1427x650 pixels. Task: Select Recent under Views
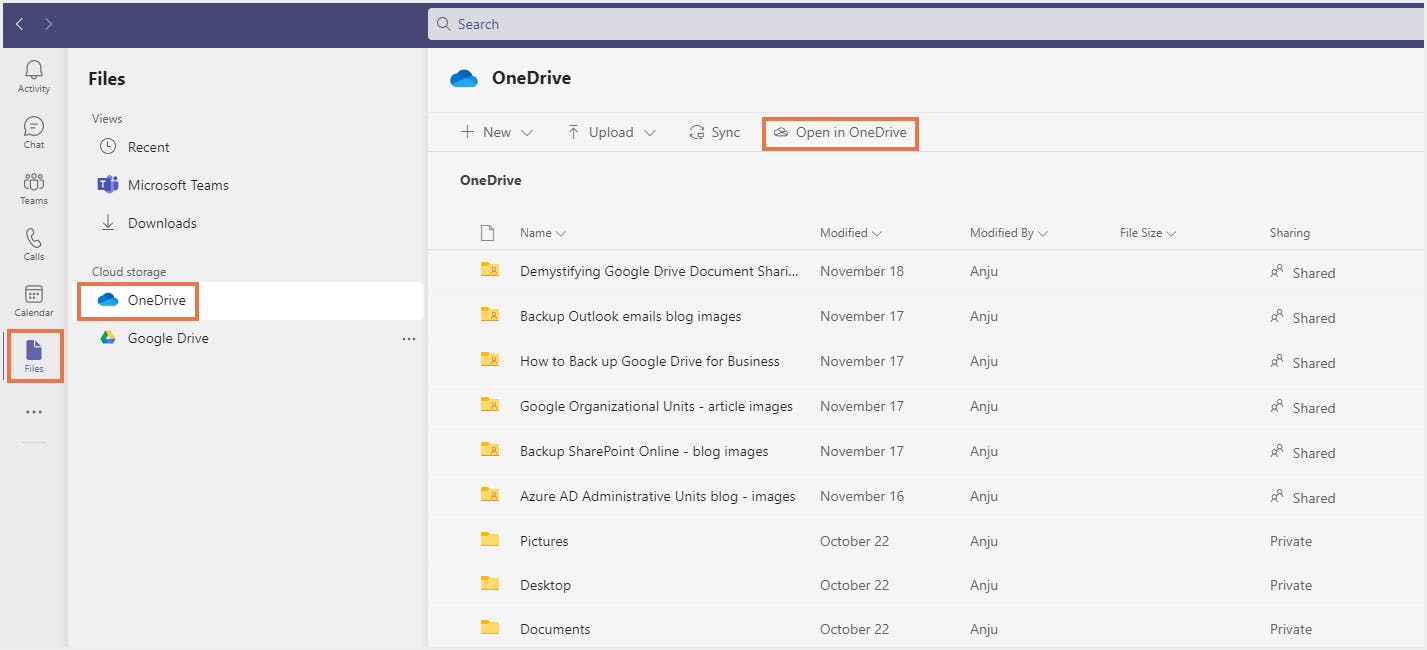tap(148, 147)
